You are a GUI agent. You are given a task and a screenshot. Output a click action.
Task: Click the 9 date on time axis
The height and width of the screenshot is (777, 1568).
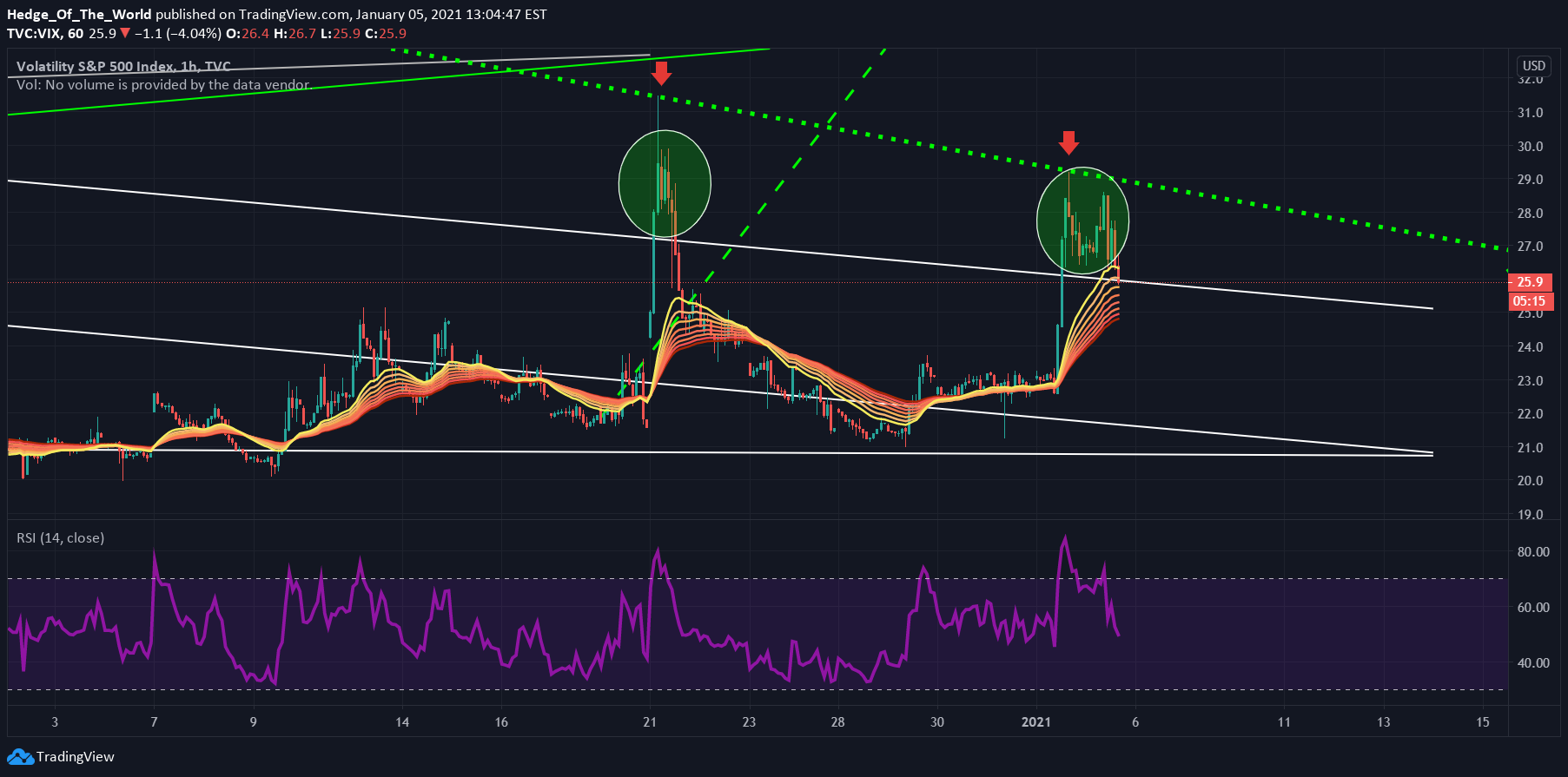(253, 722)
